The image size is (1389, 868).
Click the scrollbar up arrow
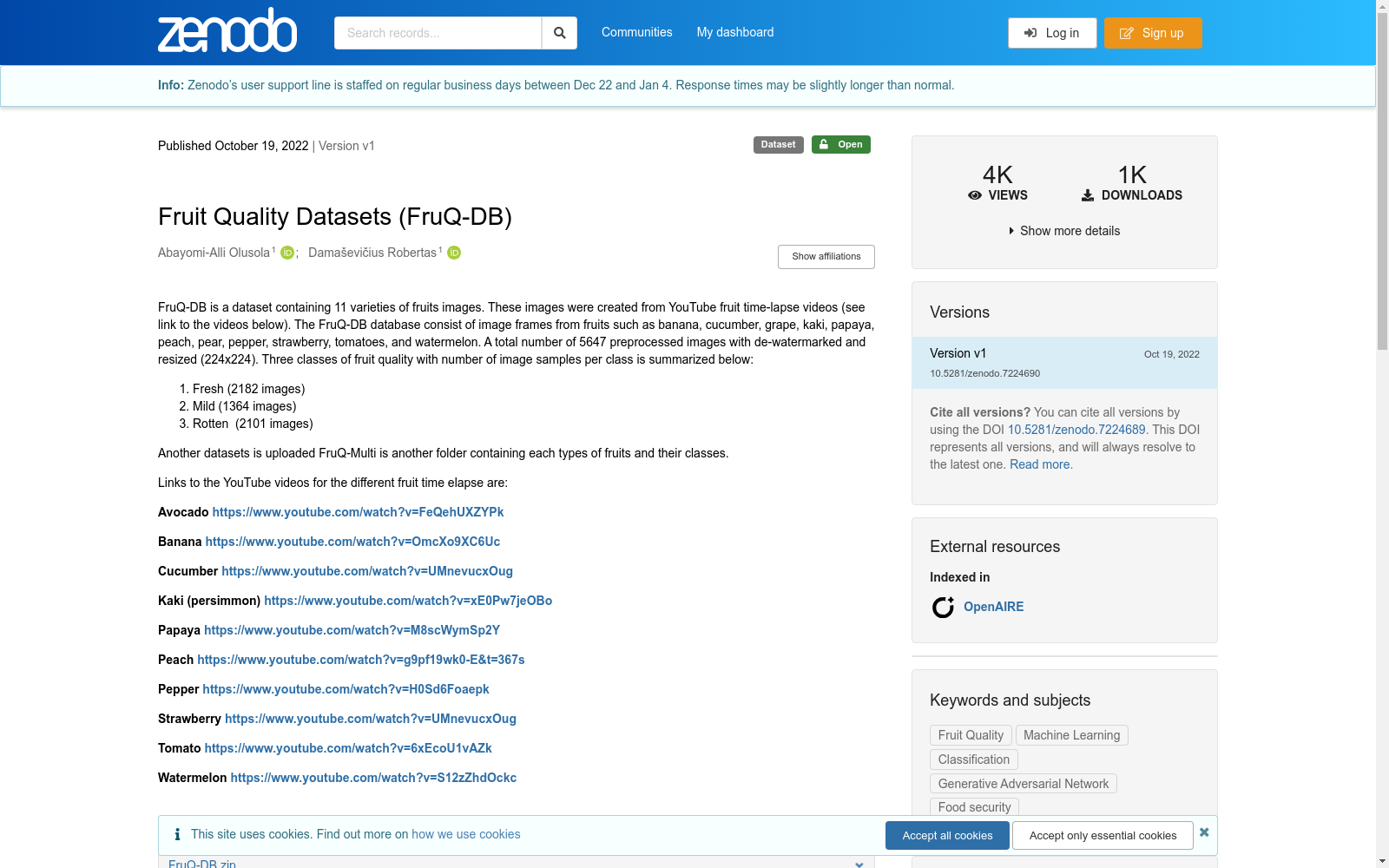pos(1382,6)
